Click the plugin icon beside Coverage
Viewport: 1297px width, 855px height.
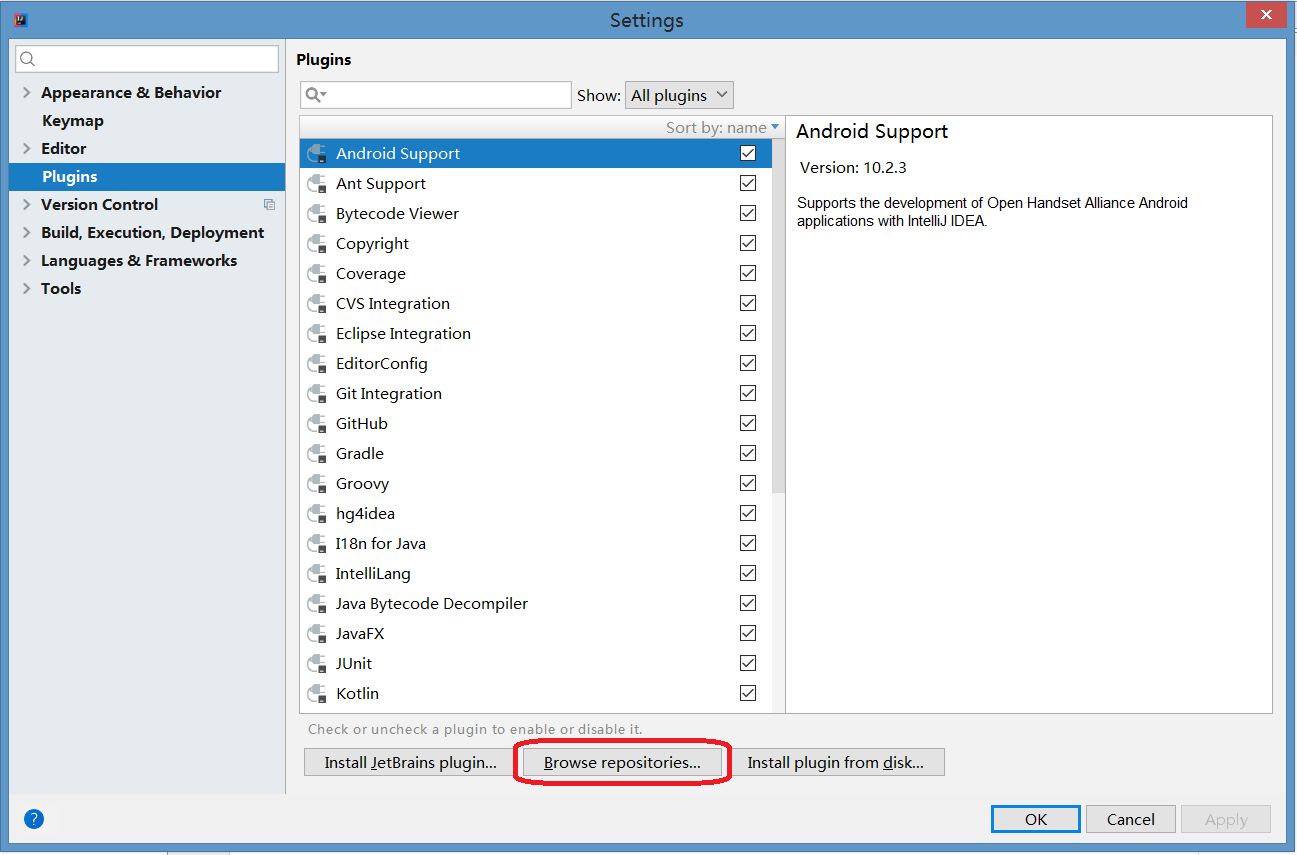tap(318, 273)
